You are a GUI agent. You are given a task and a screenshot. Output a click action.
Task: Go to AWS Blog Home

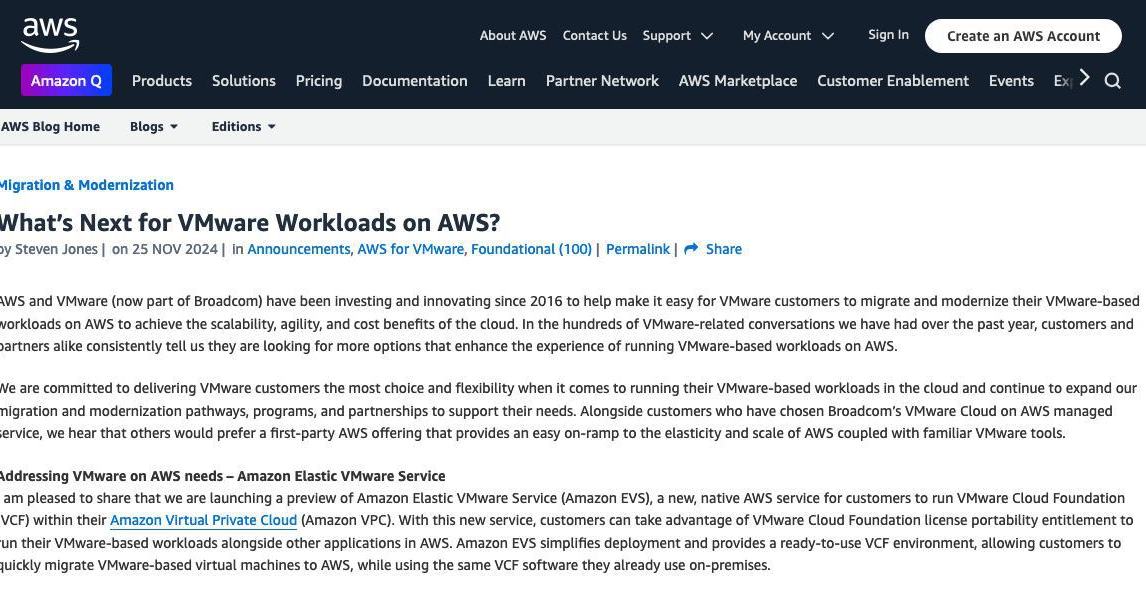(x=50, y=126)
